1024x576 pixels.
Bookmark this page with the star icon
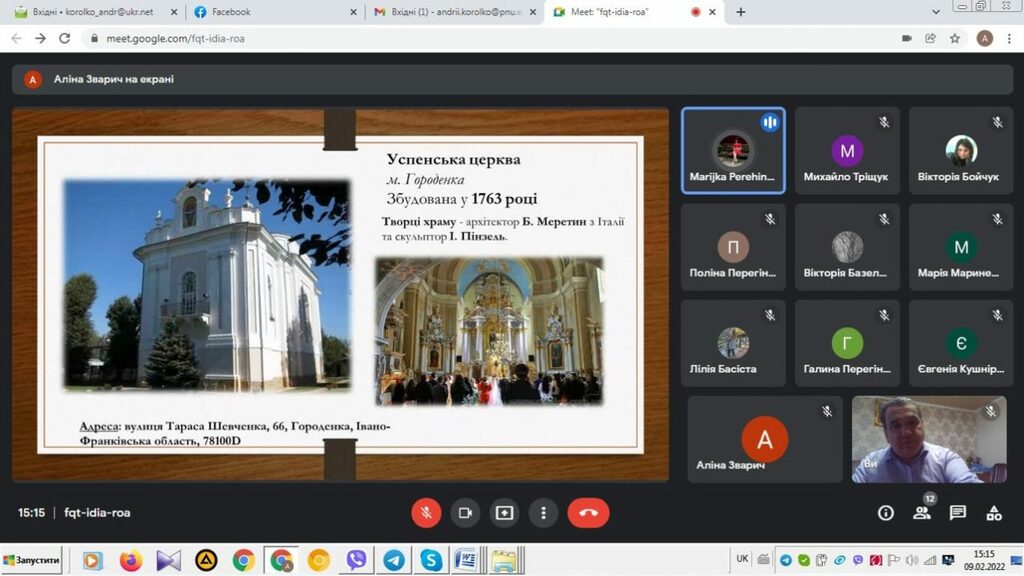[x=955, y=38]
